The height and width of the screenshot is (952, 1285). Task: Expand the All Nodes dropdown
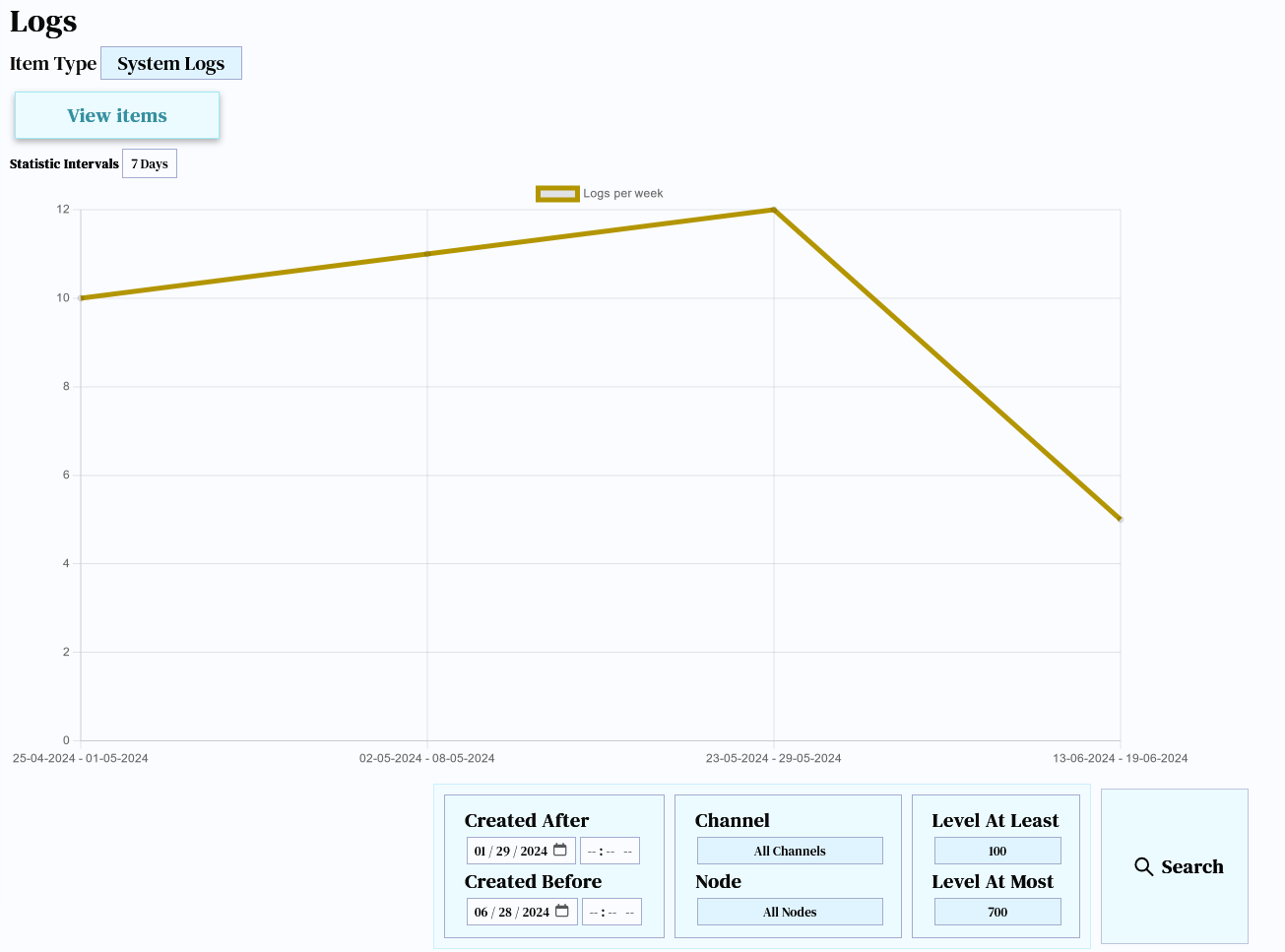point(790,912)
